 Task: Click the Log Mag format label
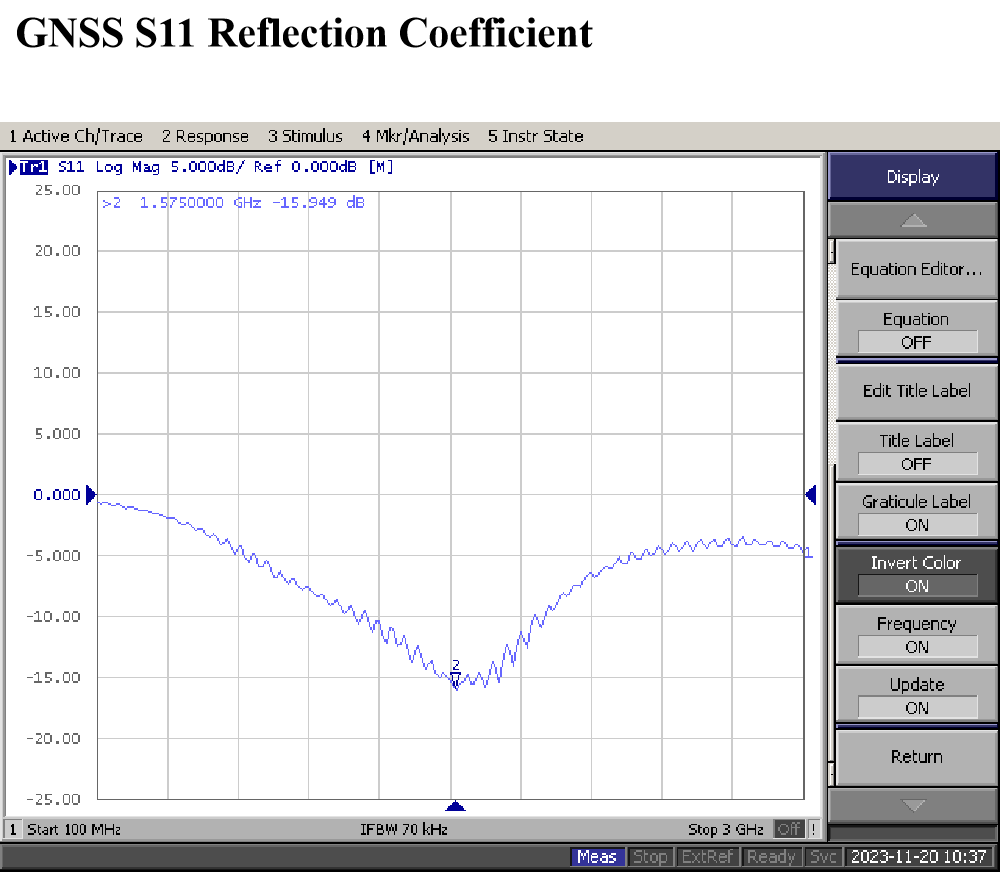click(128, 167)
